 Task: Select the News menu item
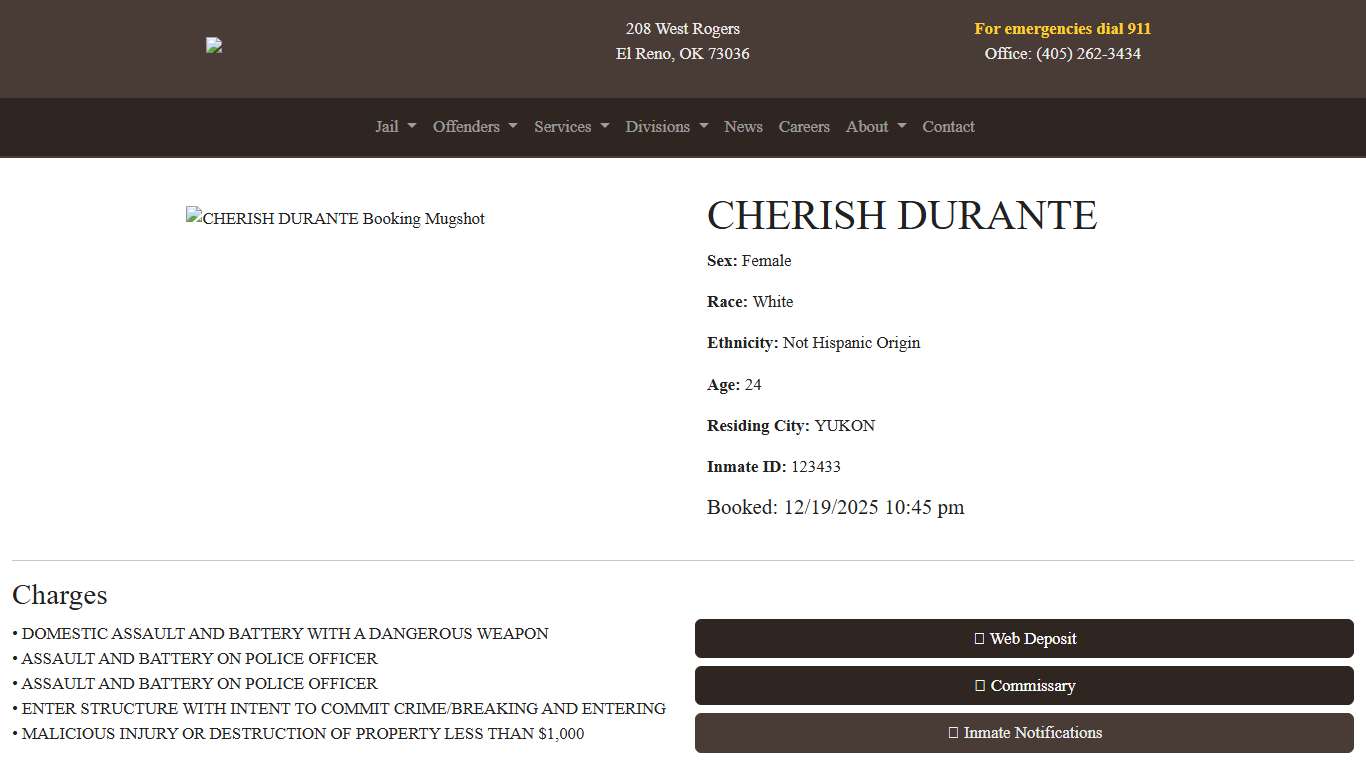pyautogui.click(x=743, y=127)
